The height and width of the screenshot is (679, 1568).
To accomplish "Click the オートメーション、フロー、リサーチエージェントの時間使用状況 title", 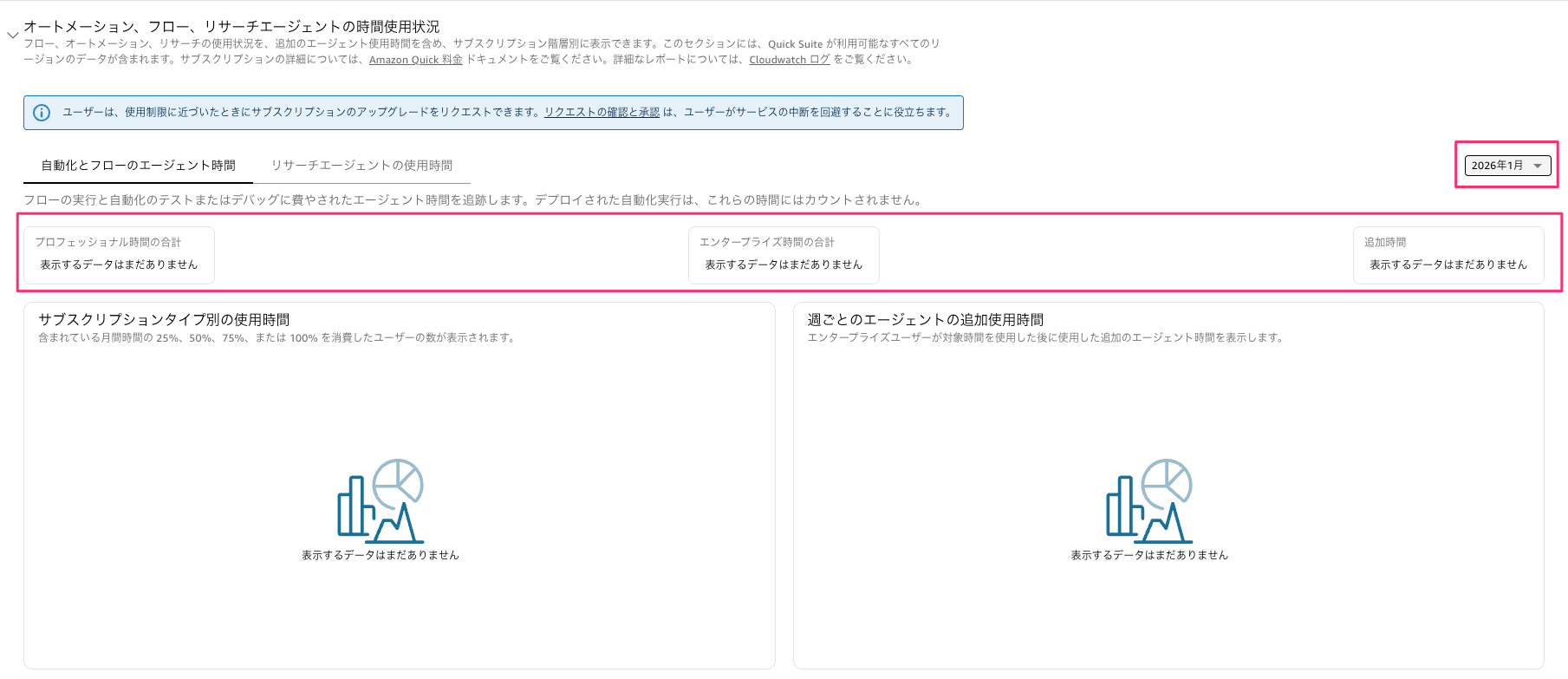I will pyautogui.click(x=231, y=27).
